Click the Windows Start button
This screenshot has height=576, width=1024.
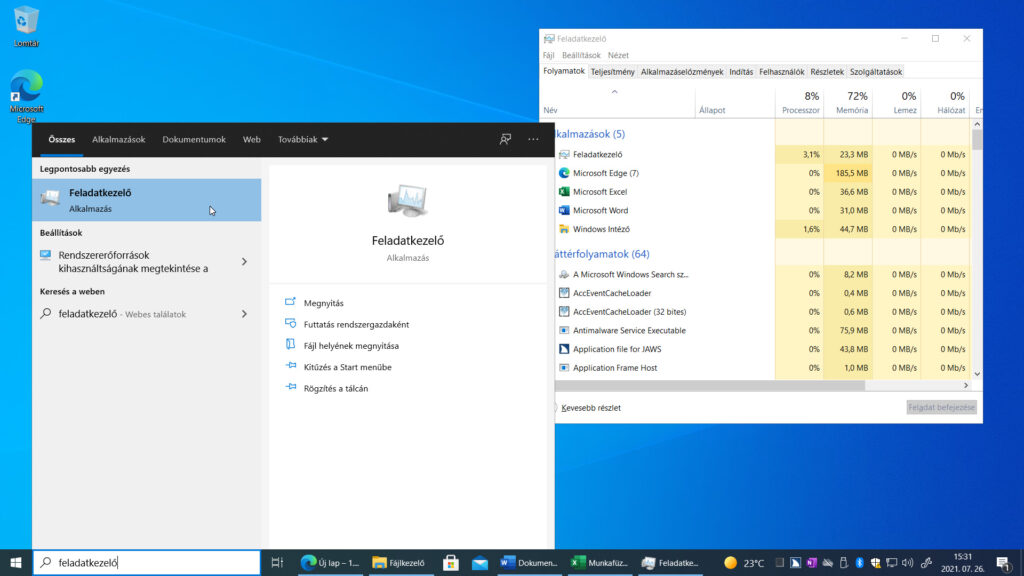16,562
